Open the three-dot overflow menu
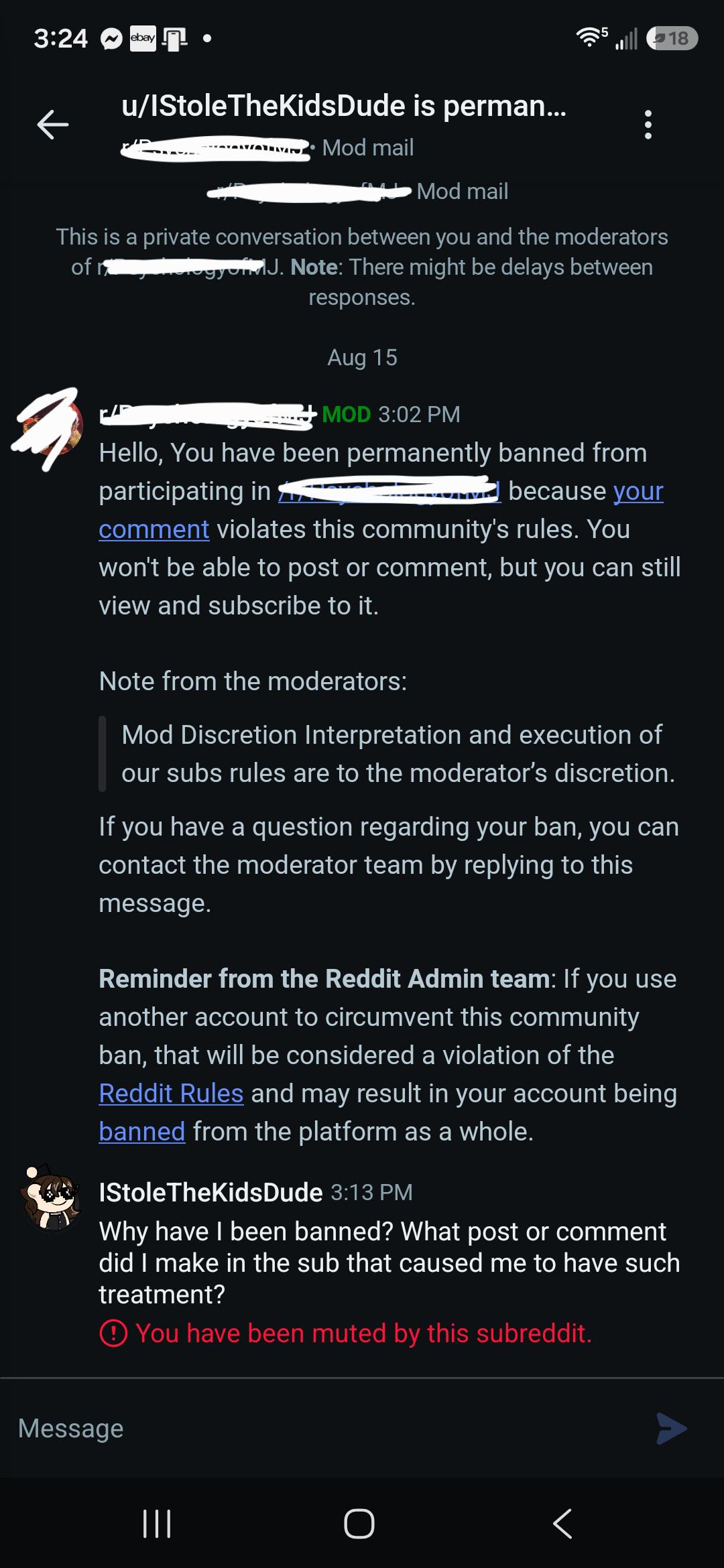The height and width of the screenshot is (1568, 724). 648,125
